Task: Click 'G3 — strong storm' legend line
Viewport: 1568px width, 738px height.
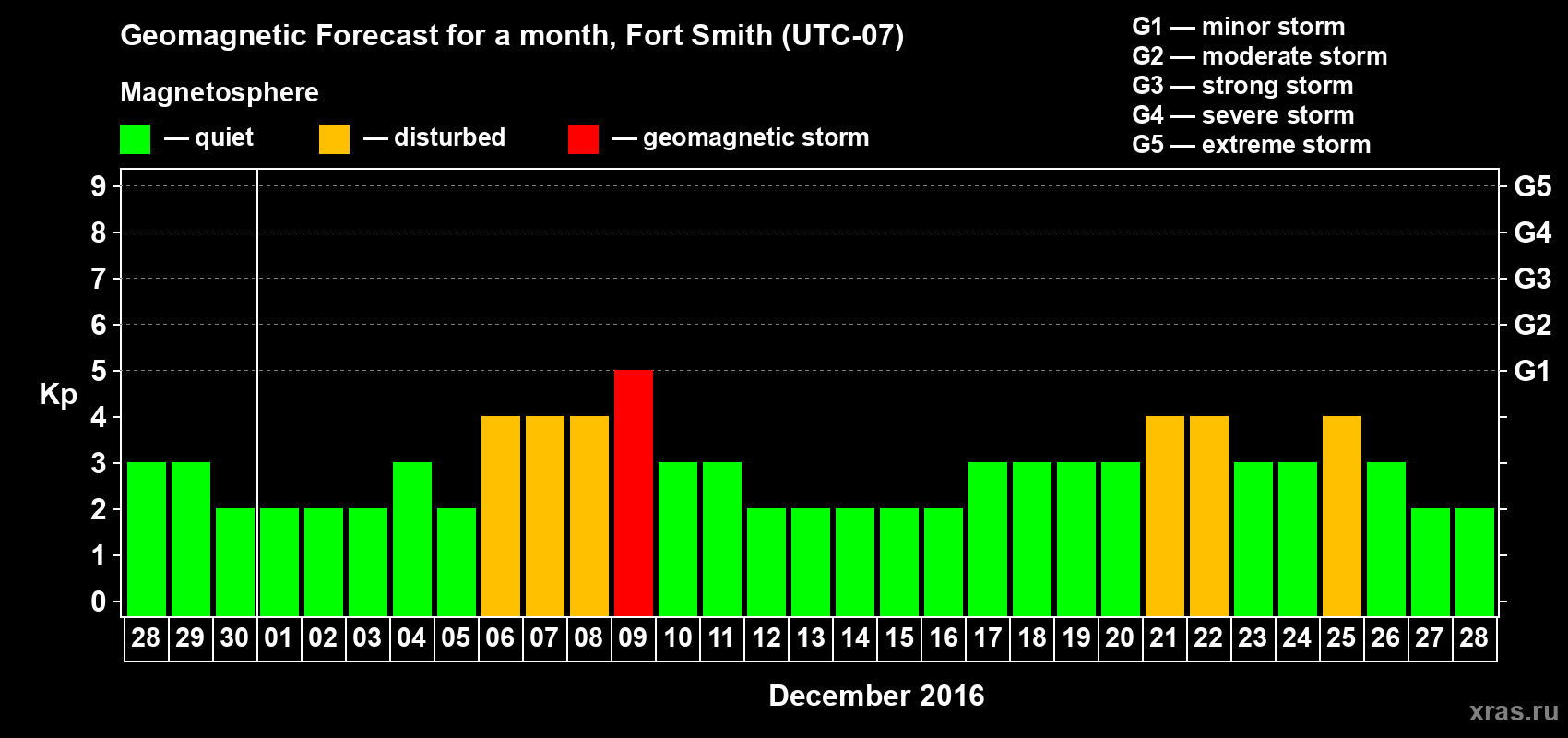Action: (x=1242, y=86)
